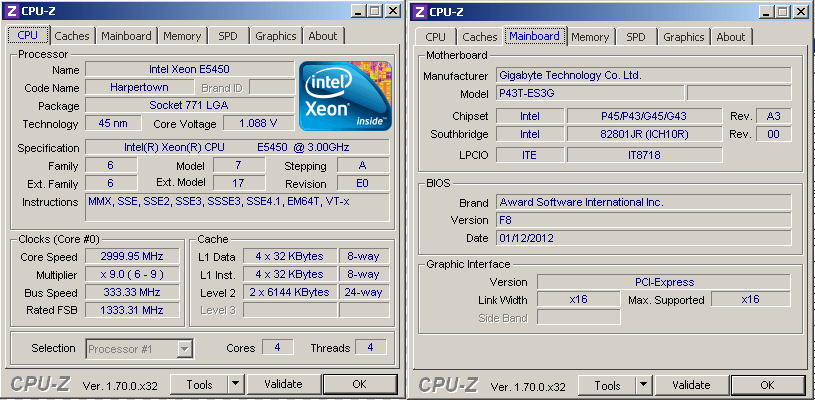Click the Socket 771 LGA package field
This screenshot has height=400, width=815.
click(x=190, y=105)
